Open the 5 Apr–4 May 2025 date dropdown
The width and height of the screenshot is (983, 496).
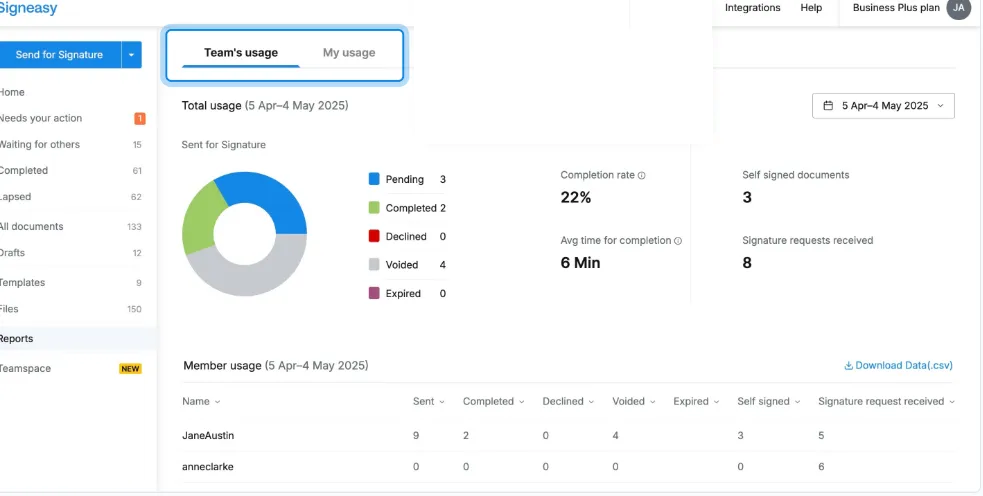point(883,106)
